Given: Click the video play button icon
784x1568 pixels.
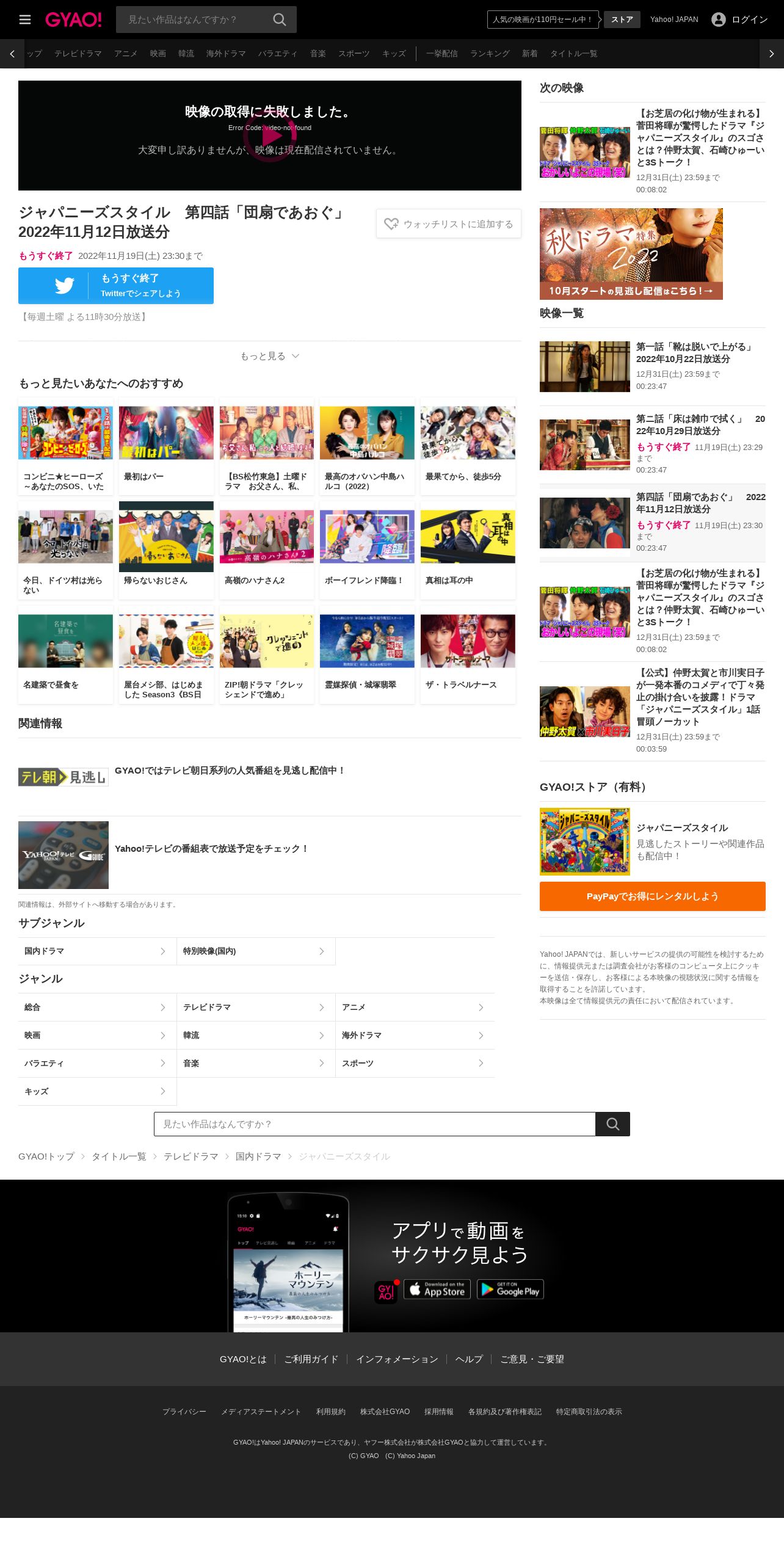Looking at the screenshot, I should pos(269,137).
